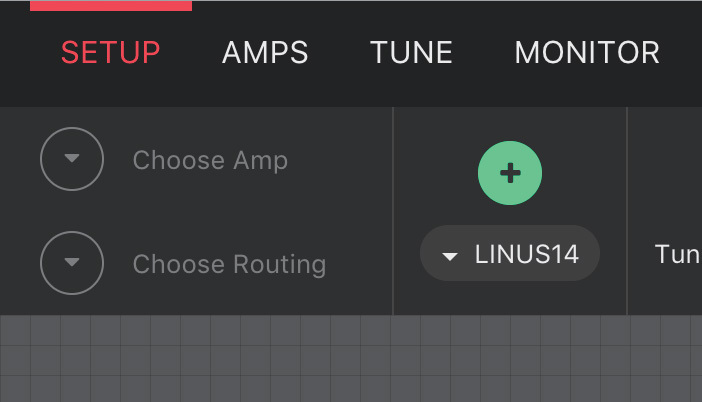Click the grid canvas below Choose Routing
The height and width of the screenshot is (402, 702).
coord(229,358)
